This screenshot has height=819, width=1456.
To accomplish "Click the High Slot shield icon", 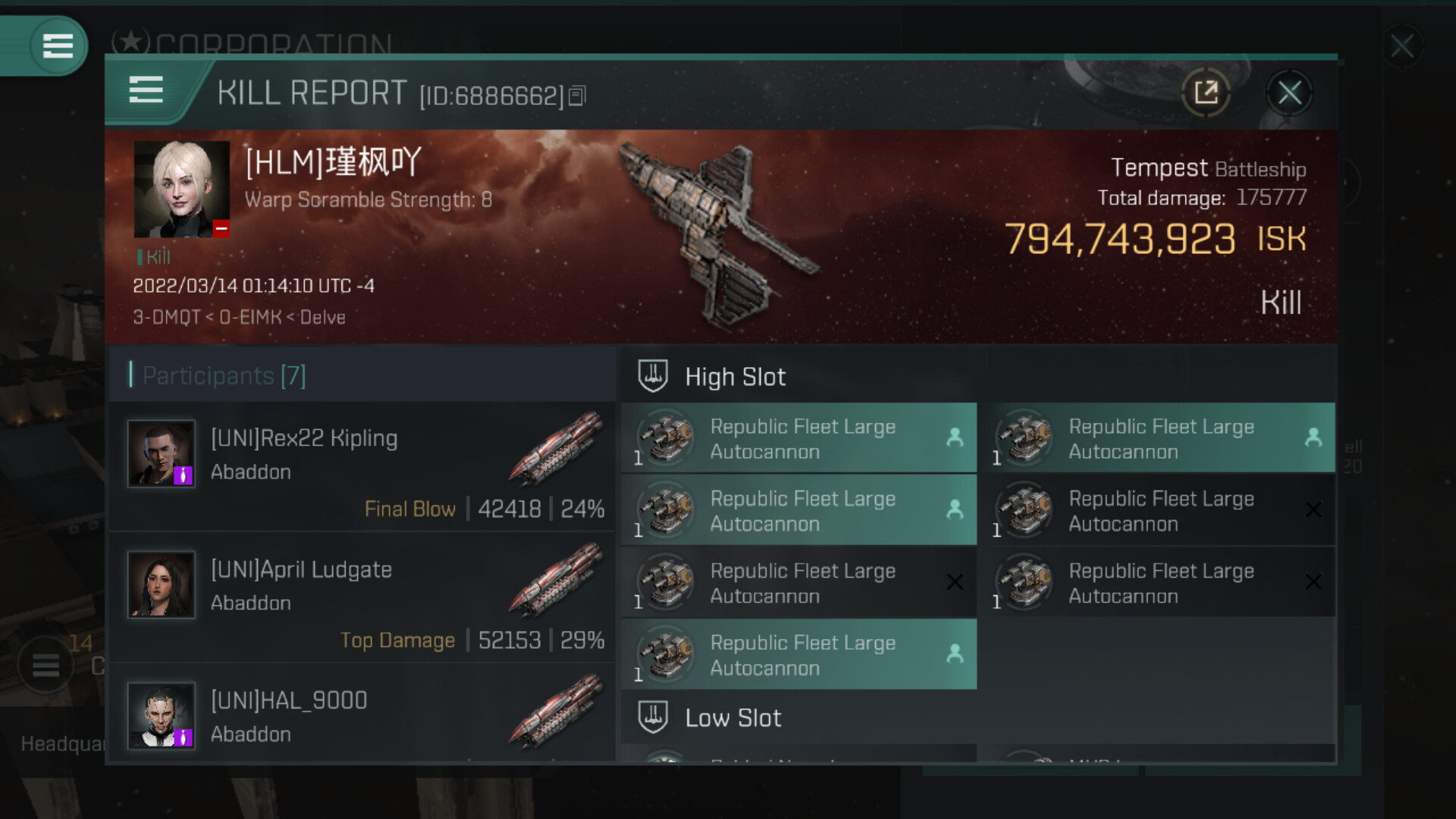I will coord(652,376).
